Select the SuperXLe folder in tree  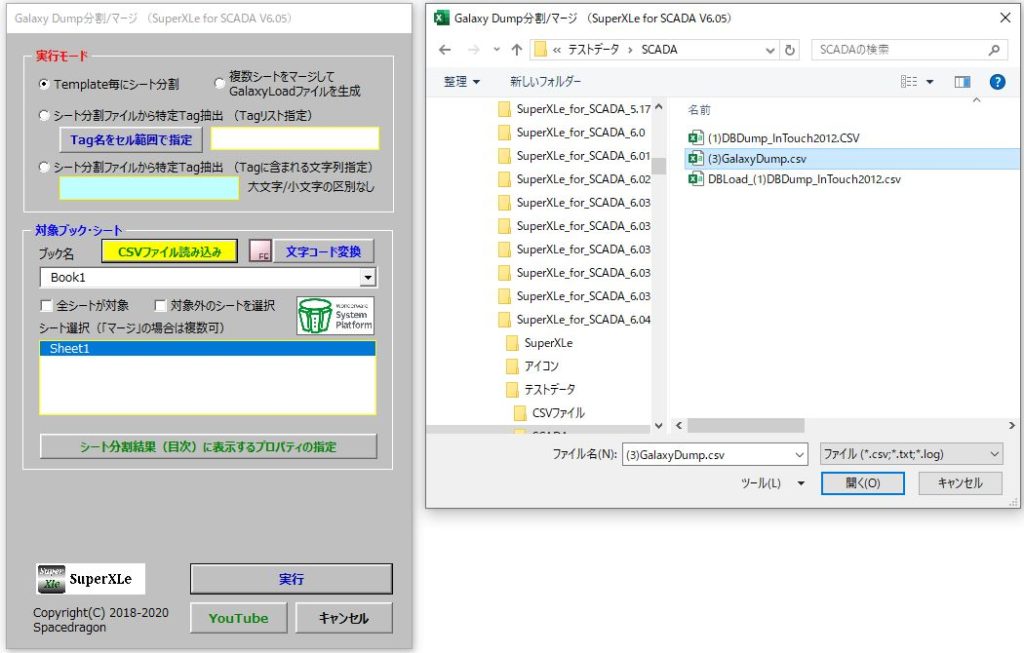548,343
